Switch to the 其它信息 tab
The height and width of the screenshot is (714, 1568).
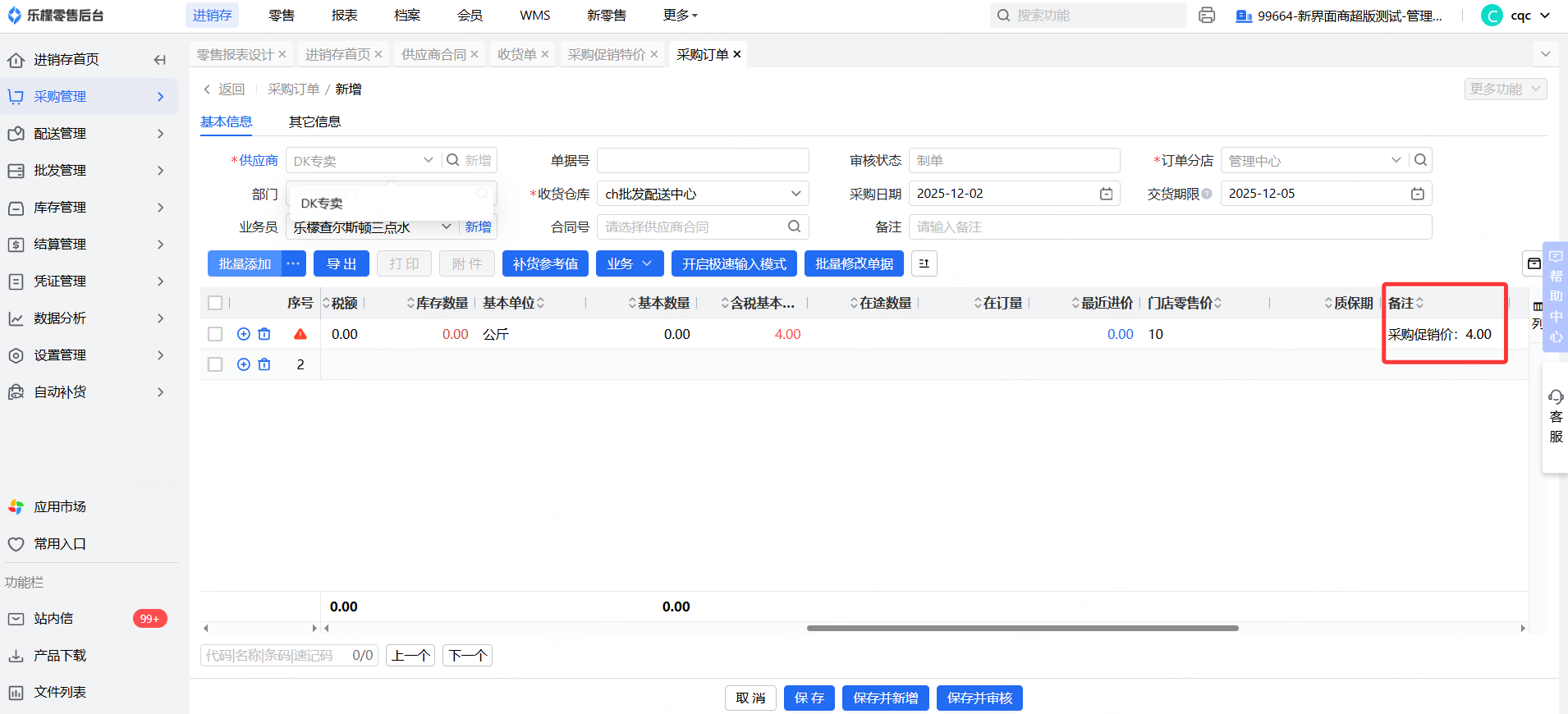tap(314, 121)
